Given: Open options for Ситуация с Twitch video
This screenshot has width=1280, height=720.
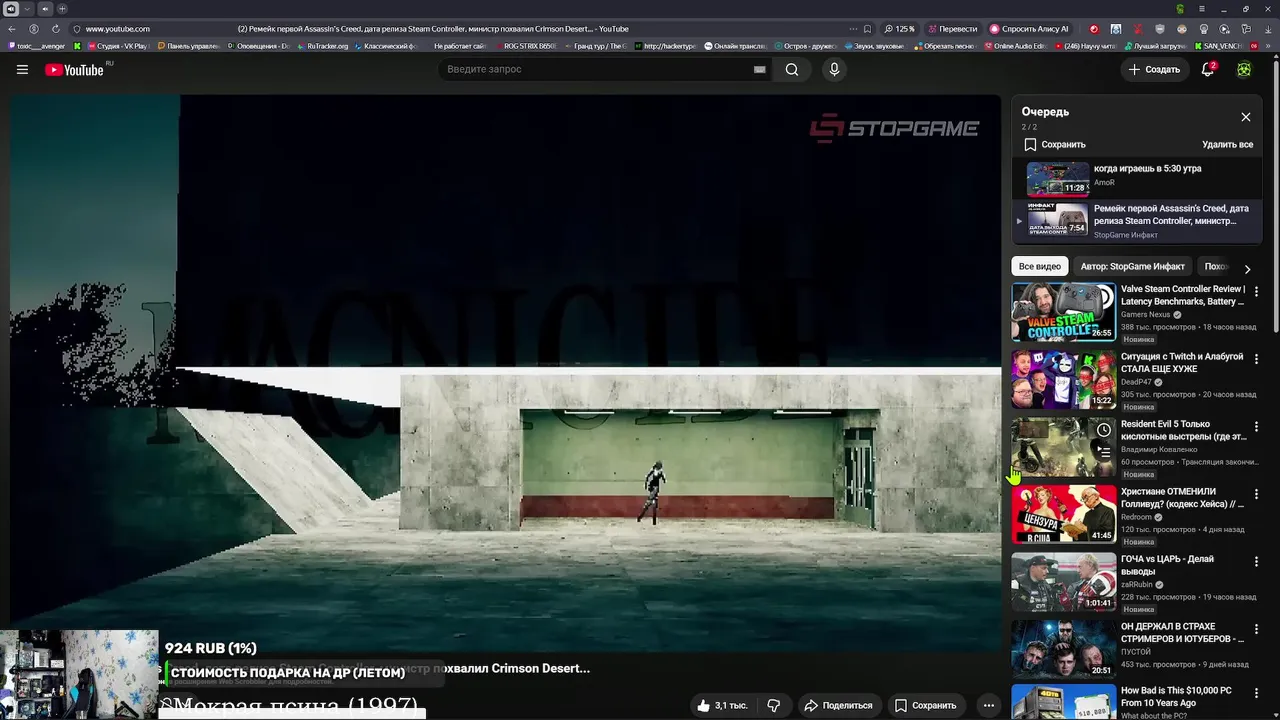Looking at the screenshot, I should [1257, 358].
